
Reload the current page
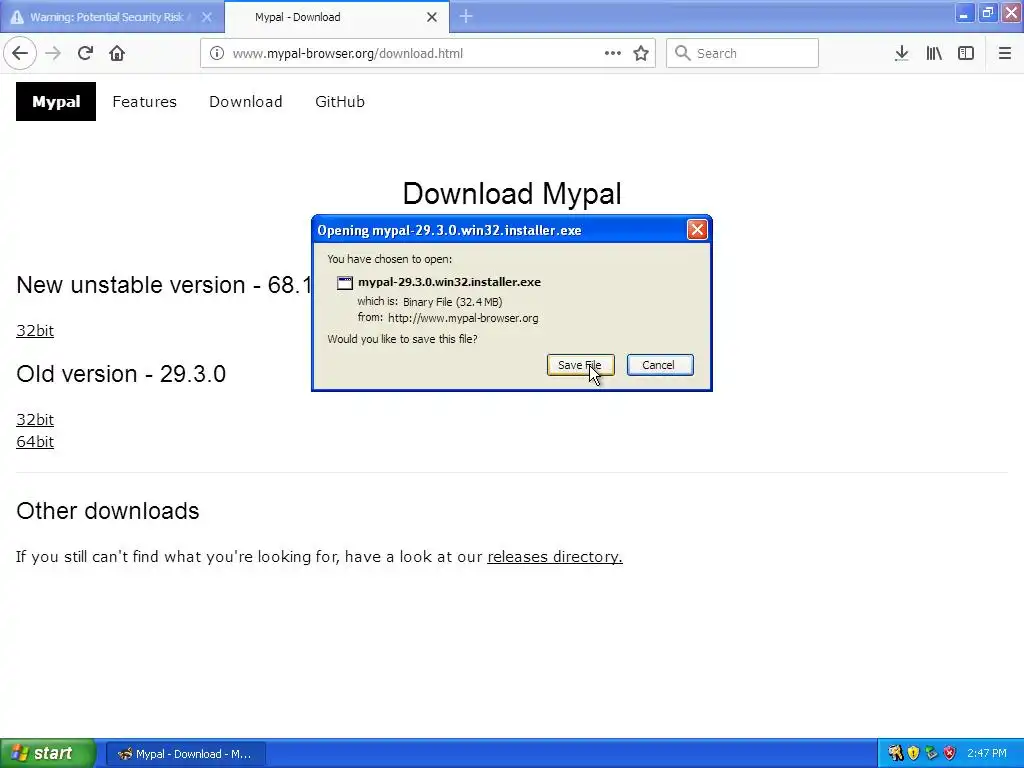coord(85,54)
